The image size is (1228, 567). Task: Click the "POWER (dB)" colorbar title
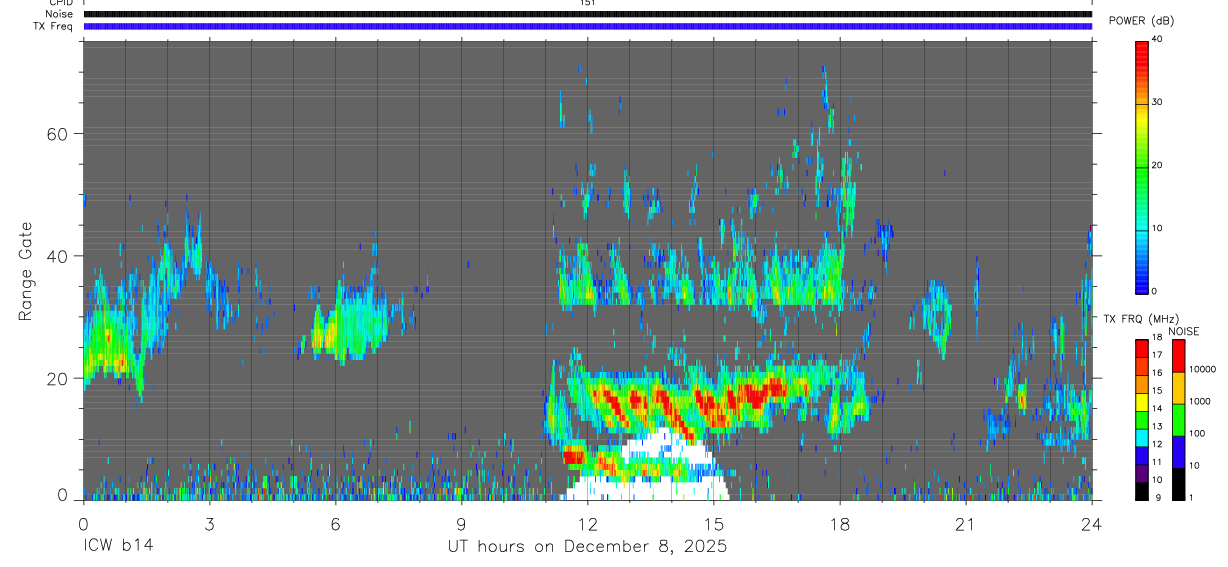point(1143,21)
